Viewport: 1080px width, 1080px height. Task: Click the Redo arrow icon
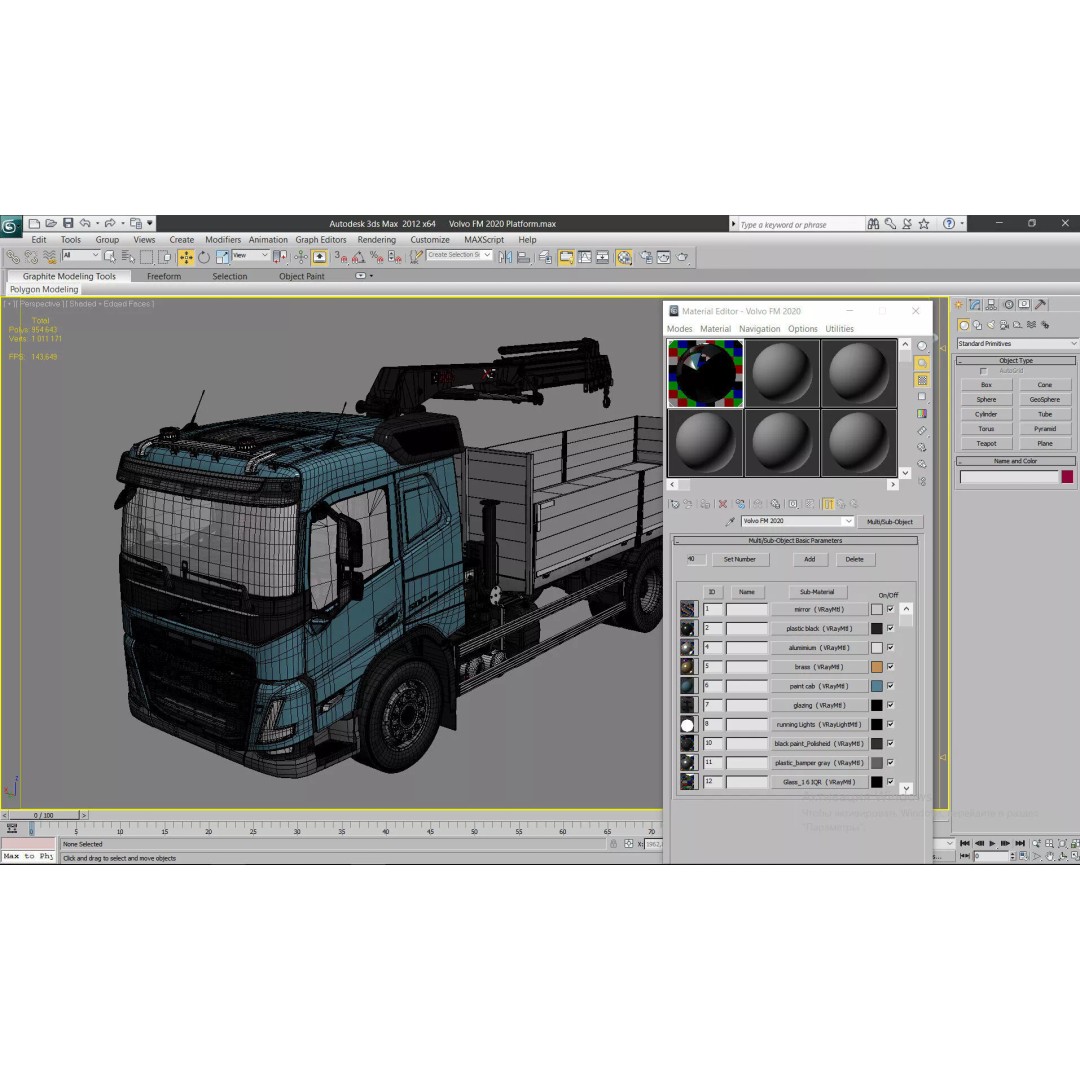(110, 223)
